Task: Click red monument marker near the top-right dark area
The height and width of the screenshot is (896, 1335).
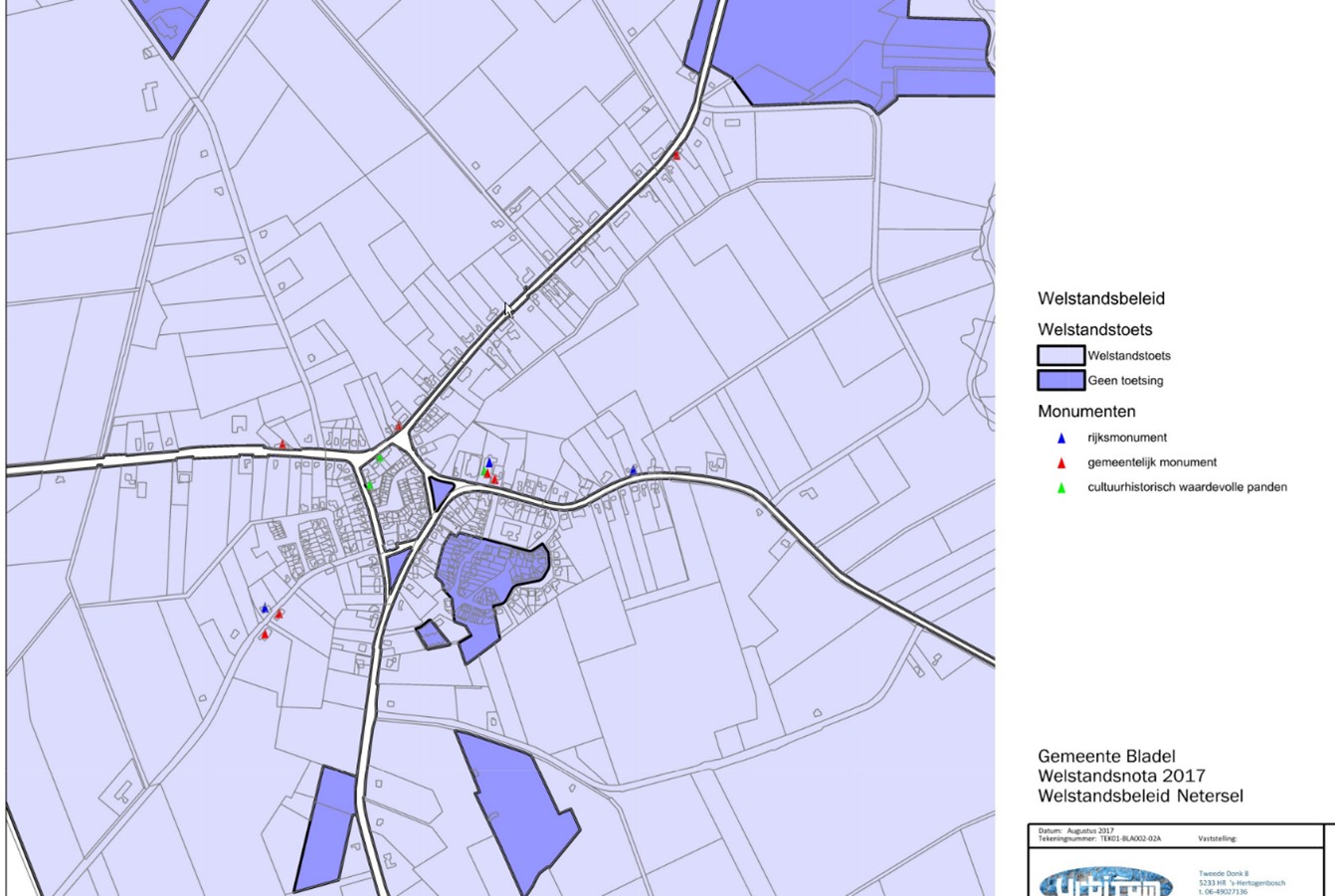Action: (x=677, y=155)
